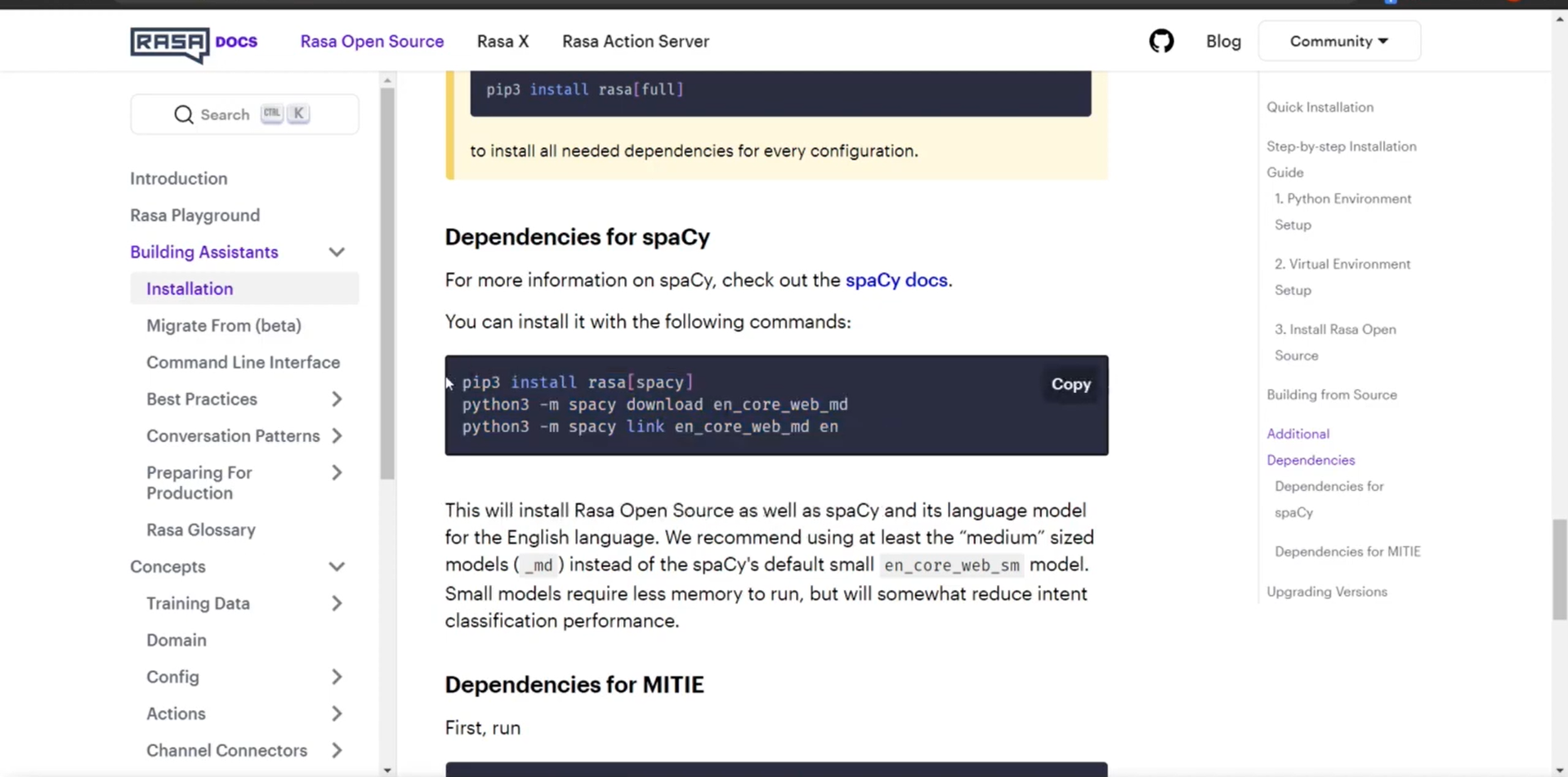Collapse the Concepts section chevron
The height and width of the screenshot is (777, 1568).
click(337, 566)
